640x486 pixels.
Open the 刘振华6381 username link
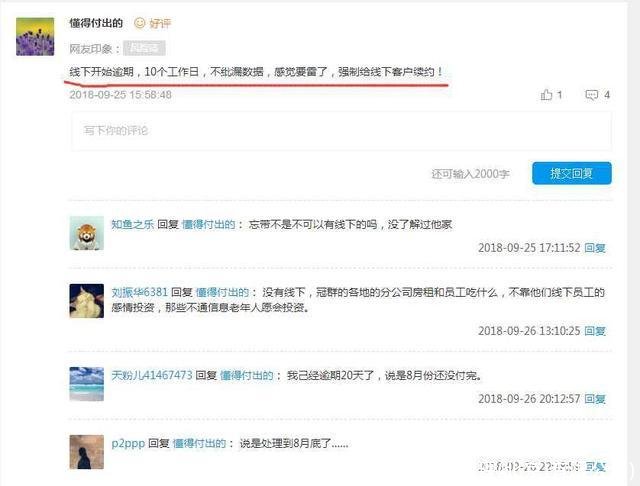tap(140, 292)
